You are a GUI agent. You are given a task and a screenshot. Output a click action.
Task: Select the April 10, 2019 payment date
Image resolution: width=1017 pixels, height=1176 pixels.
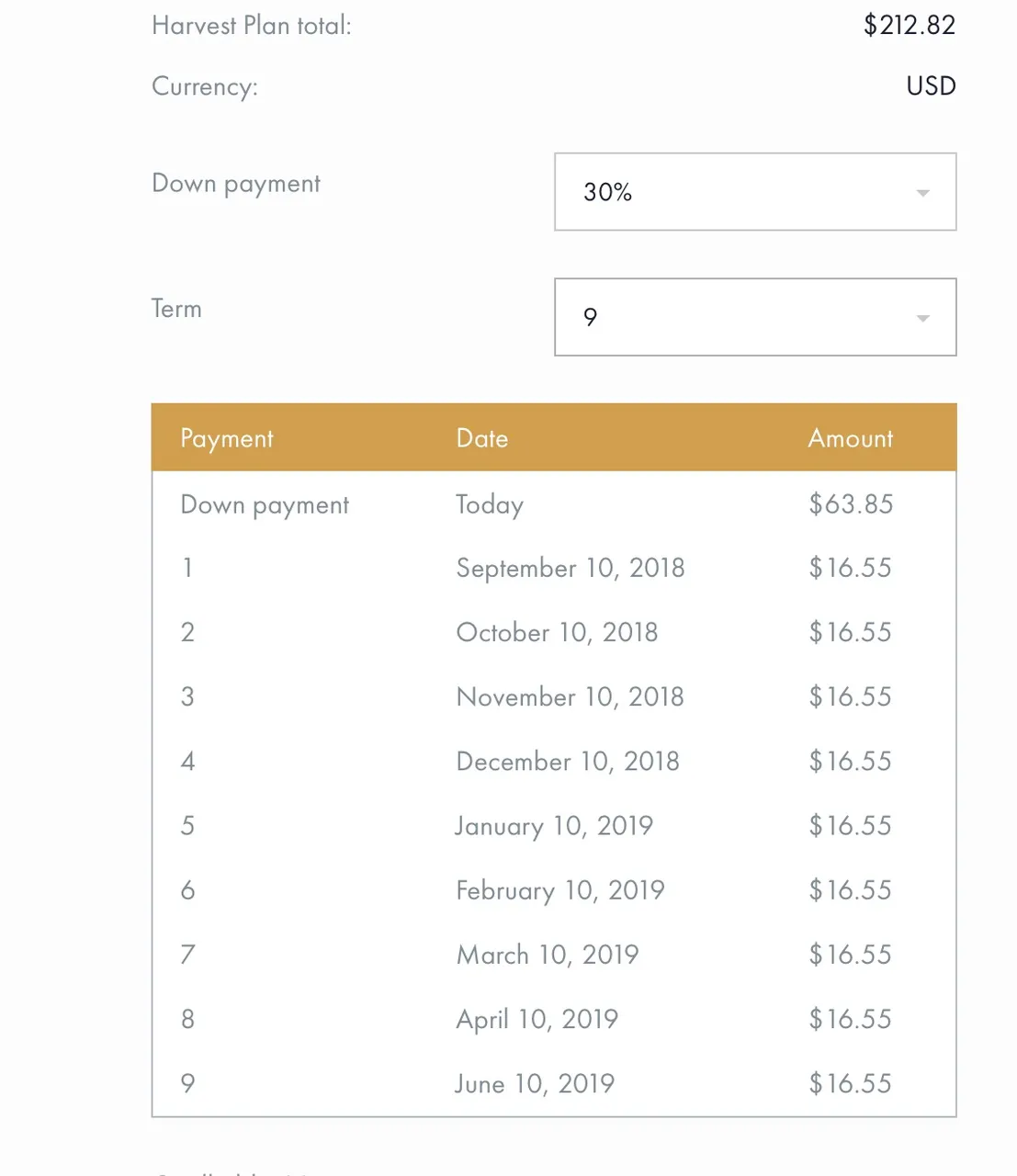(537, 1019)
